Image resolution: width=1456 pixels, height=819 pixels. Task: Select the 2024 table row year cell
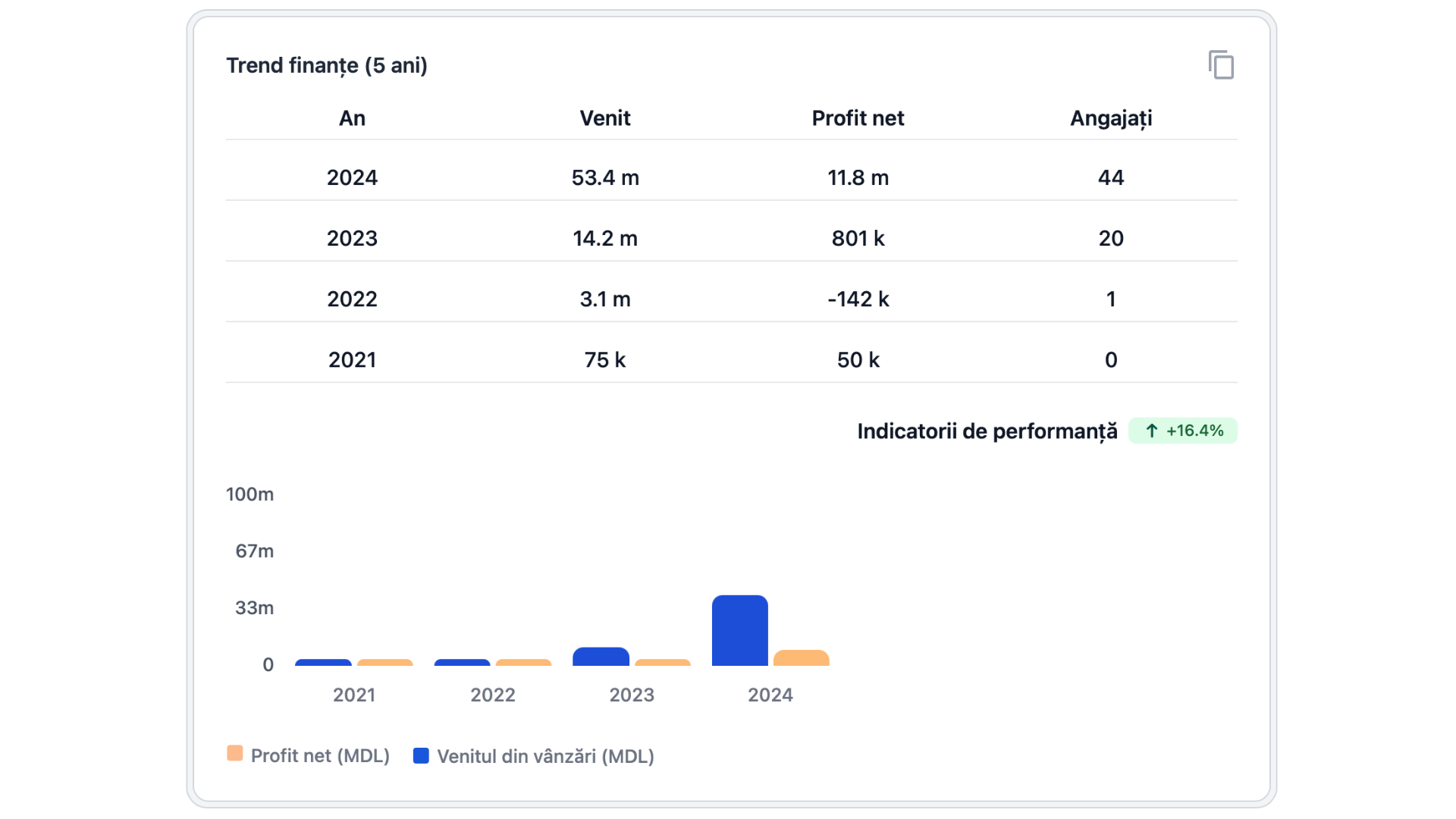(x=352, y=177)
